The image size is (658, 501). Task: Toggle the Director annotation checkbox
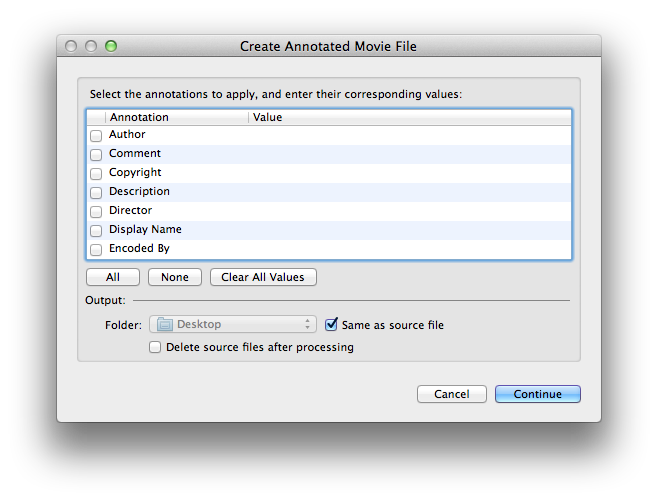pos(96,211)
